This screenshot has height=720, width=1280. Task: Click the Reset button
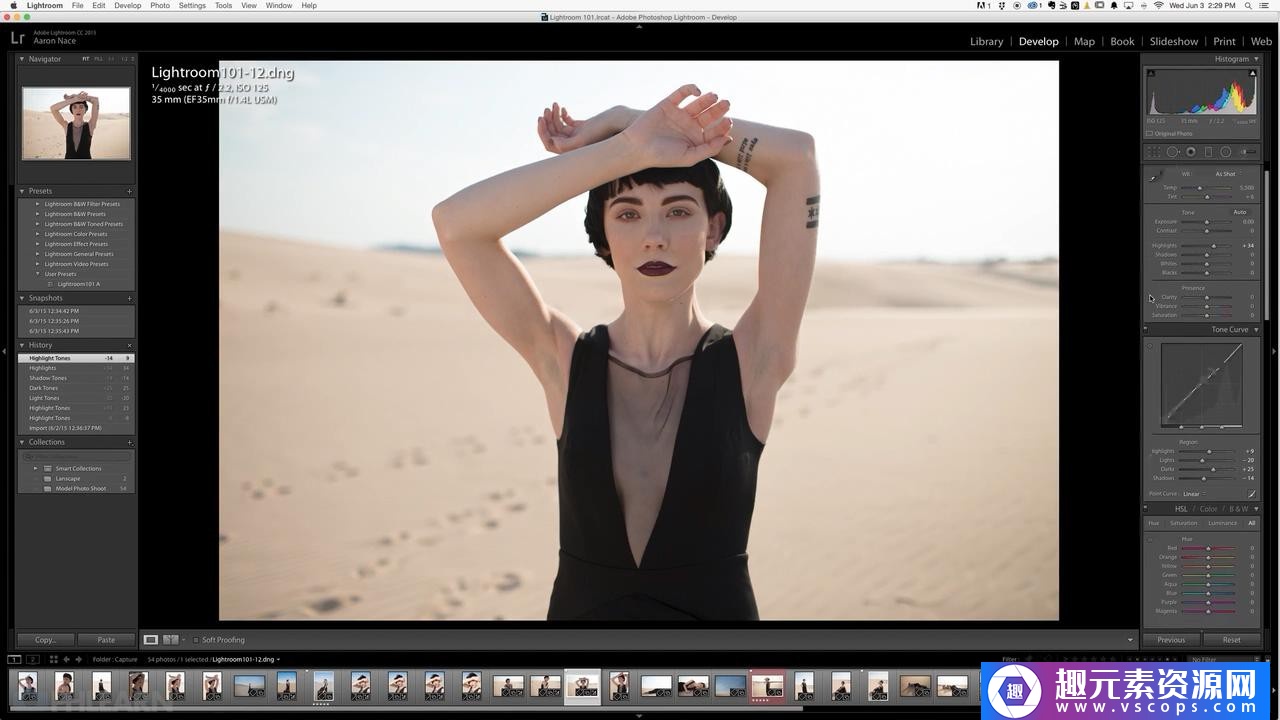1231,640
